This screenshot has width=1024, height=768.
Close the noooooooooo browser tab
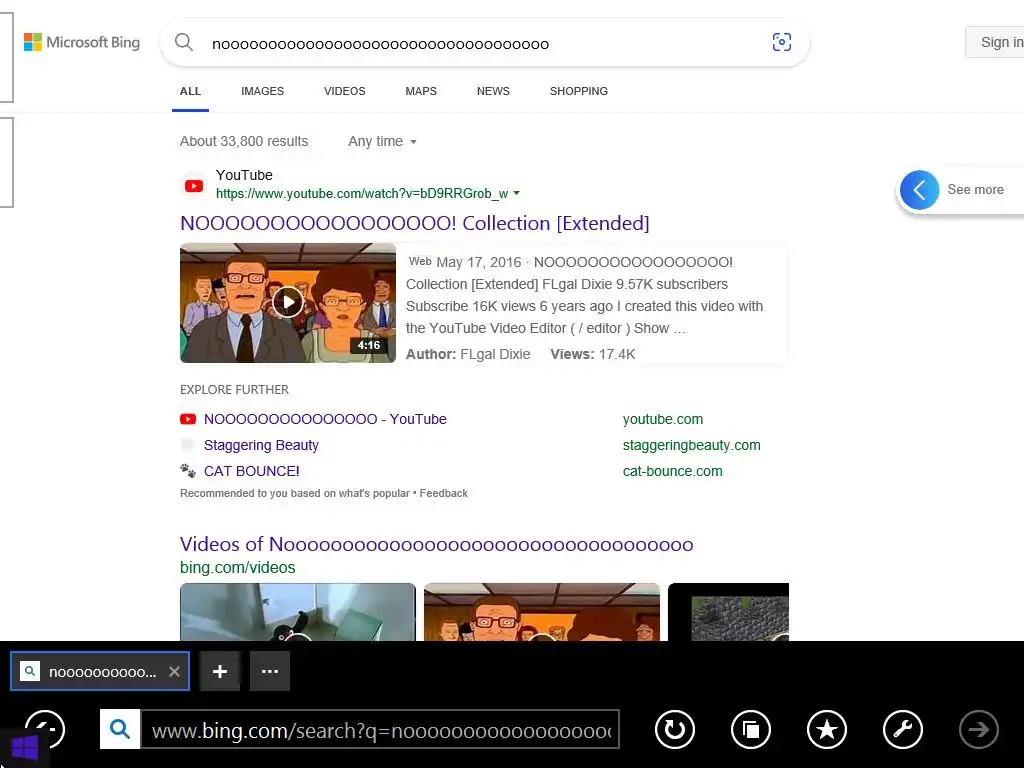(174, 671)
